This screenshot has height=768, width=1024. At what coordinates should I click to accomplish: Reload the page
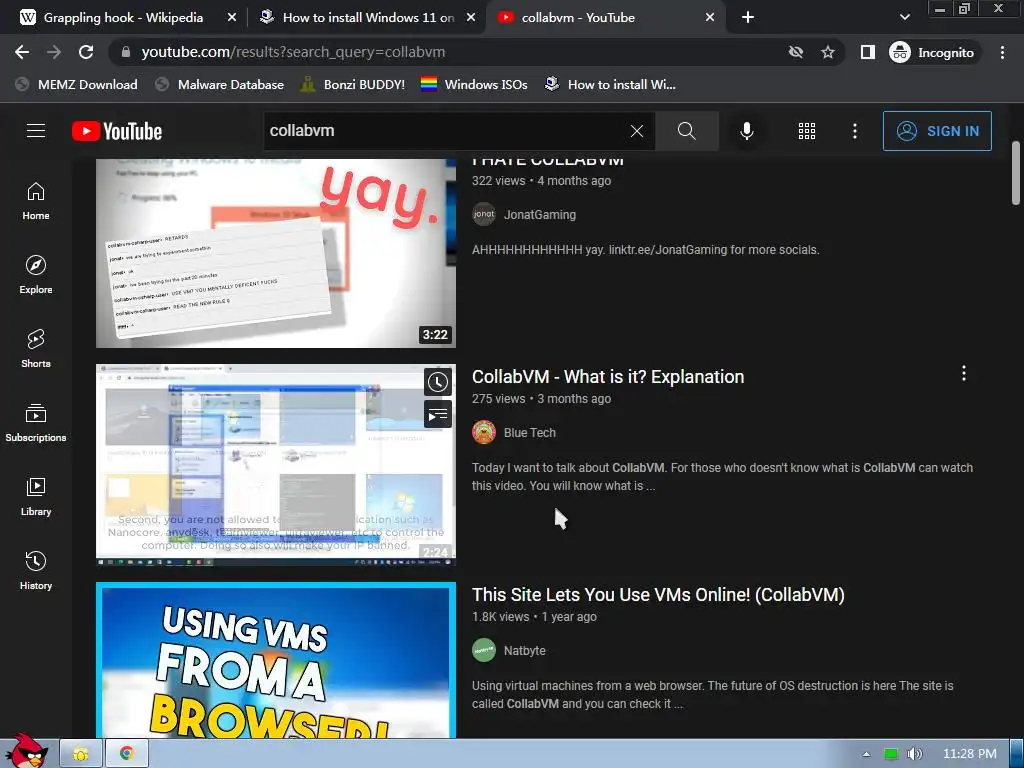pyautogui.click(x=86, y=52)
